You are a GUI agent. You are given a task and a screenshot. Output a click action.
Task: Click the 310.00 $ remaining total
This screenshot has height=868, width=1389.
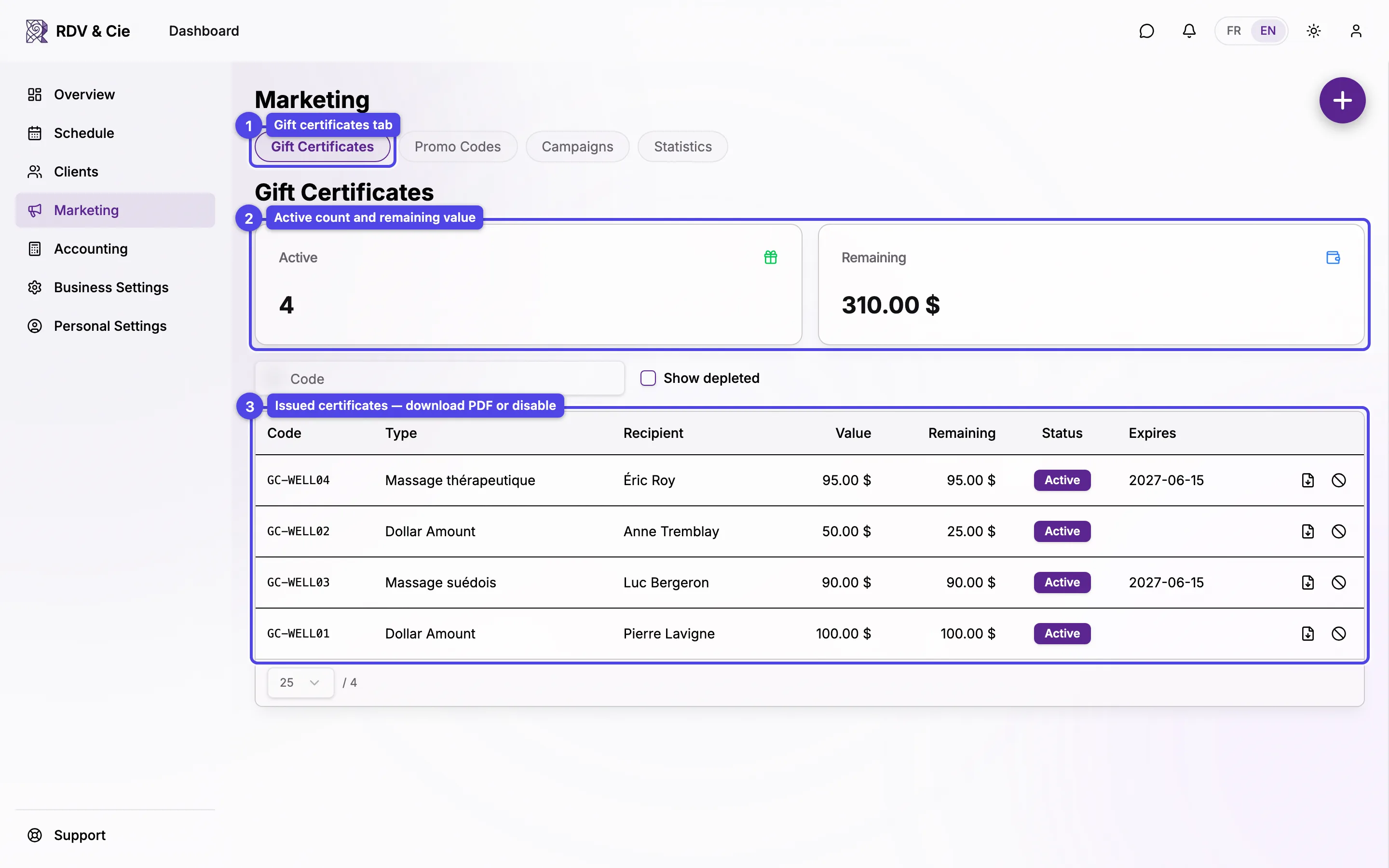point(890,305)
